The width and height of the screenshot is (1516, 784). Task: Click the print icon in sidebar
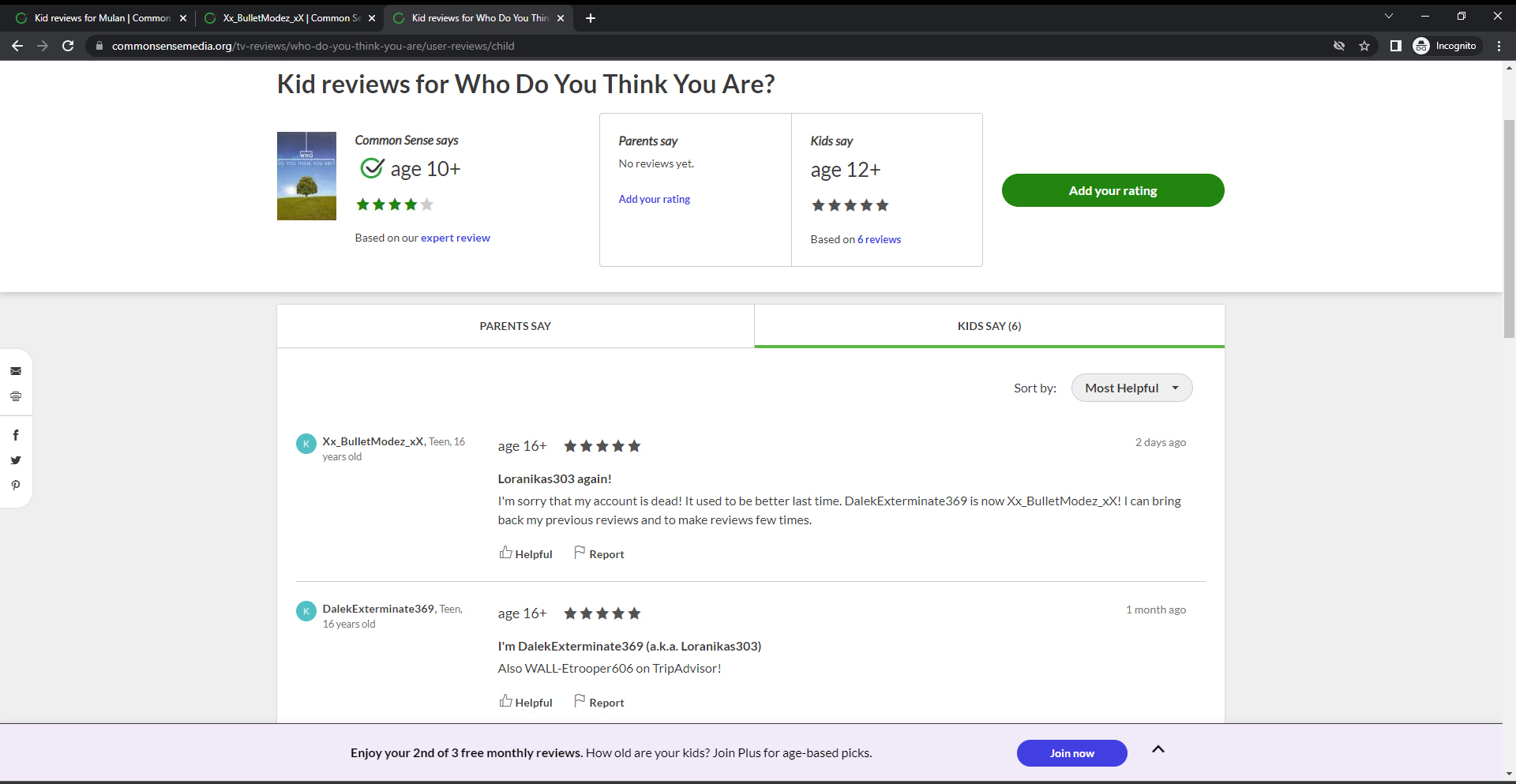(16, 396)
